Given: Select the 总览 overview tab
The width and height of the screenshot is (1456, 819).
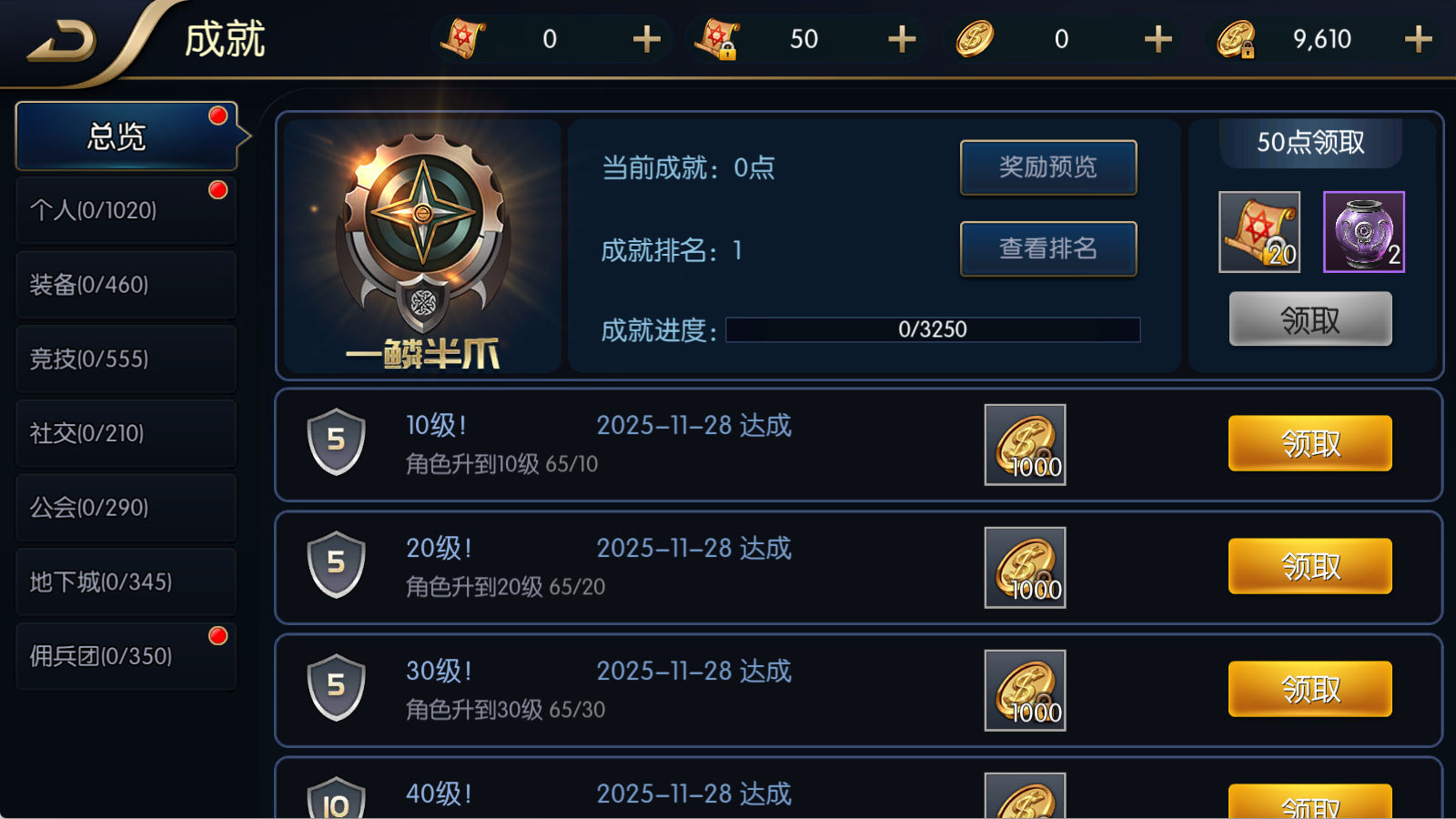Looking at the screenshot, I should [126, 136].
